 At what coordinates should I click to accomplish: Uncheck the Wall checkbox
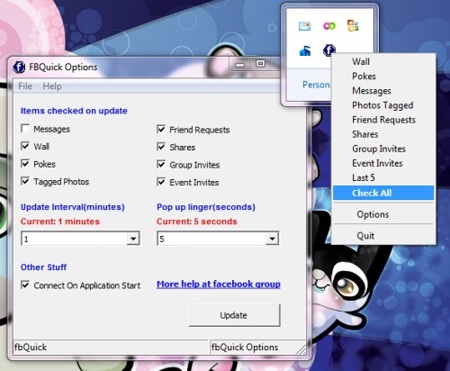pos(25,146)
